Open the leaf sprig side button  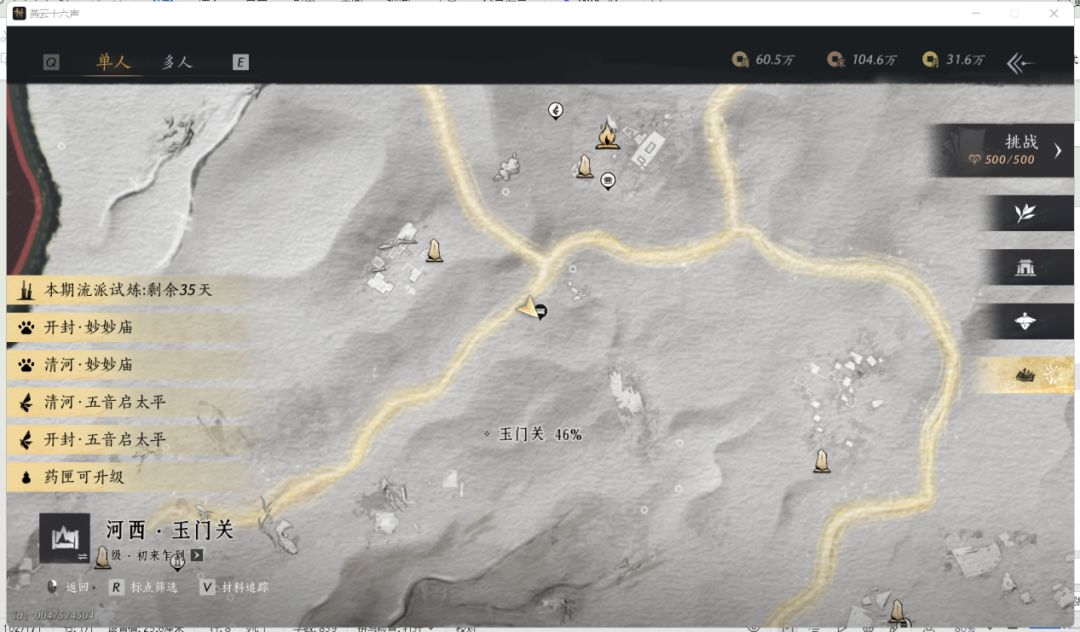coord(1025,213)
